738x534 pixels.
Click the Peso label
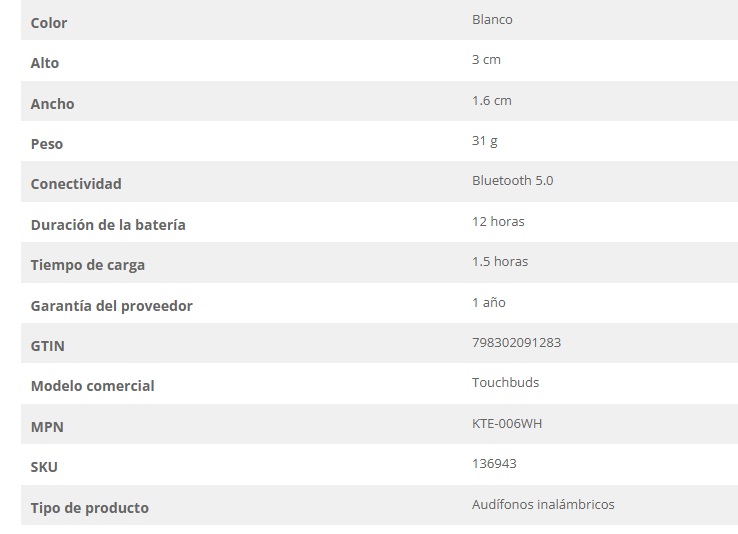[47, 144]
